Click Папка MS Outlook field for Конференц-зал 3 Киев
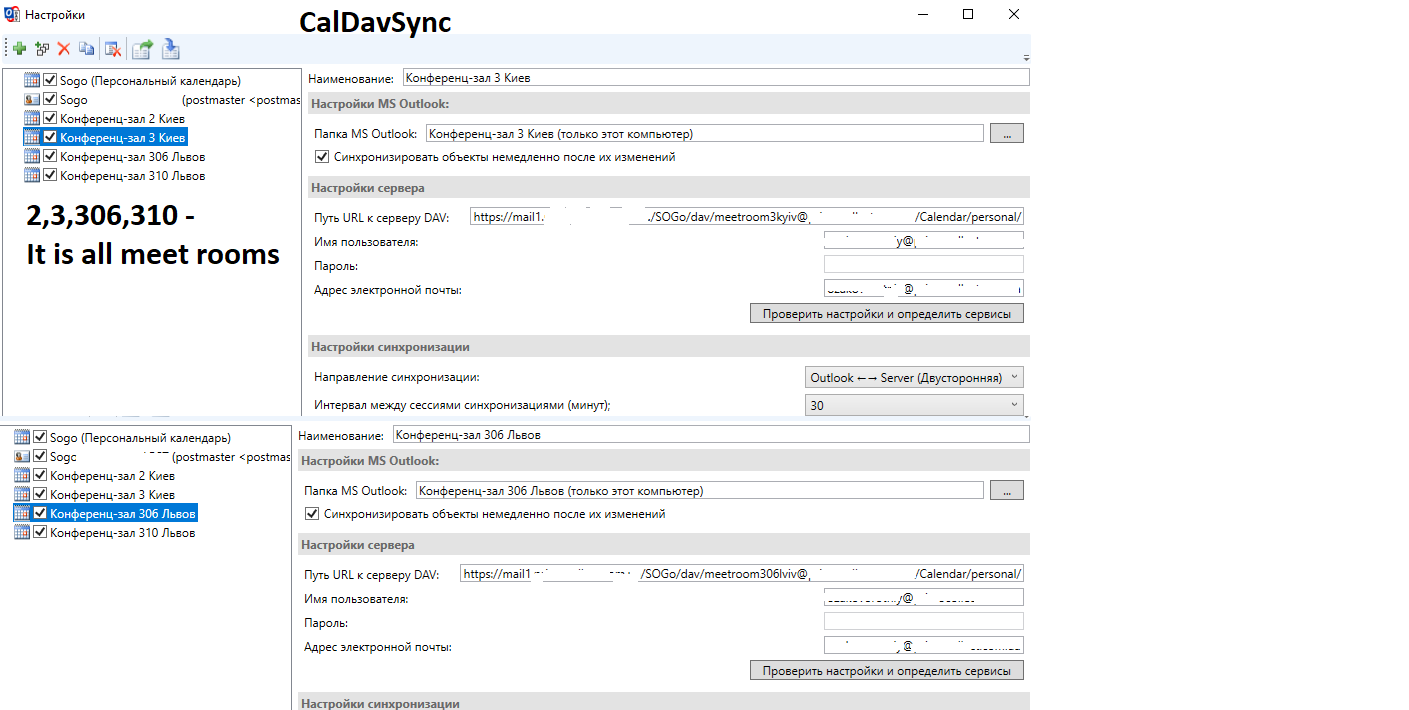 pos(705,133)
